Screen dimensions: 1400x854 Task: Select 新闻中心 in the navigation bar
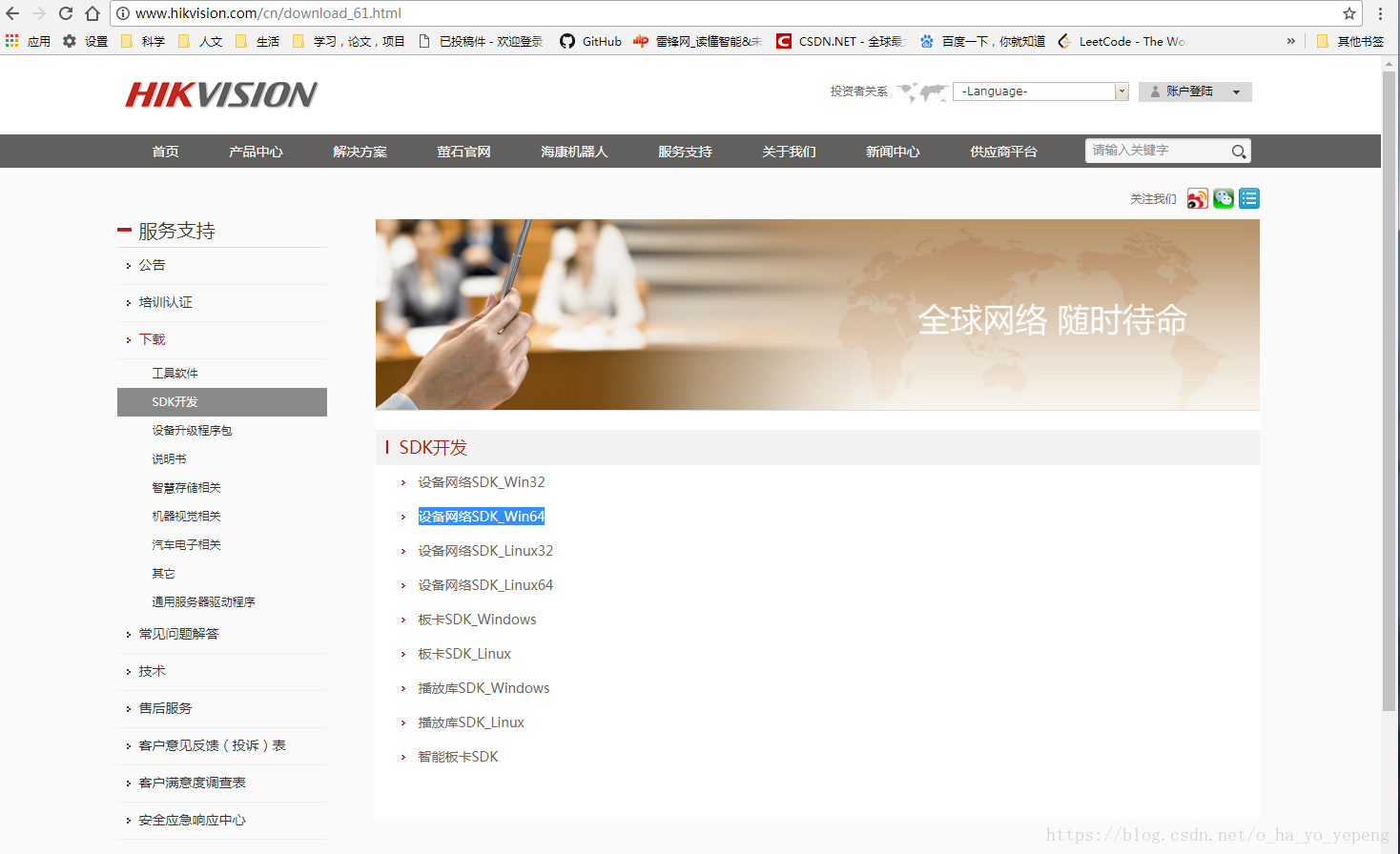coord(893,152)
